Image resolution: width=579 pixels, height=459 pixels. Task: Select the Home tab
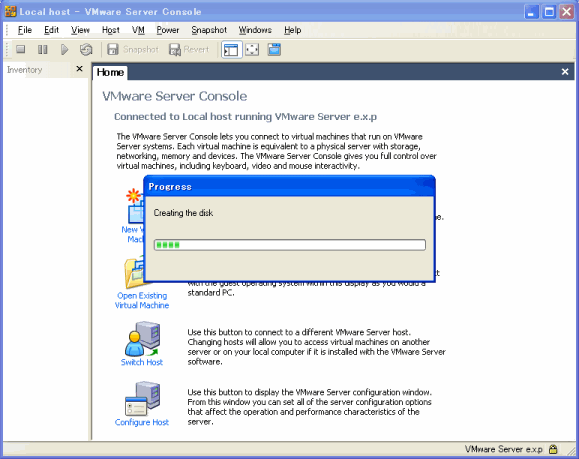(x=110, y=72)
